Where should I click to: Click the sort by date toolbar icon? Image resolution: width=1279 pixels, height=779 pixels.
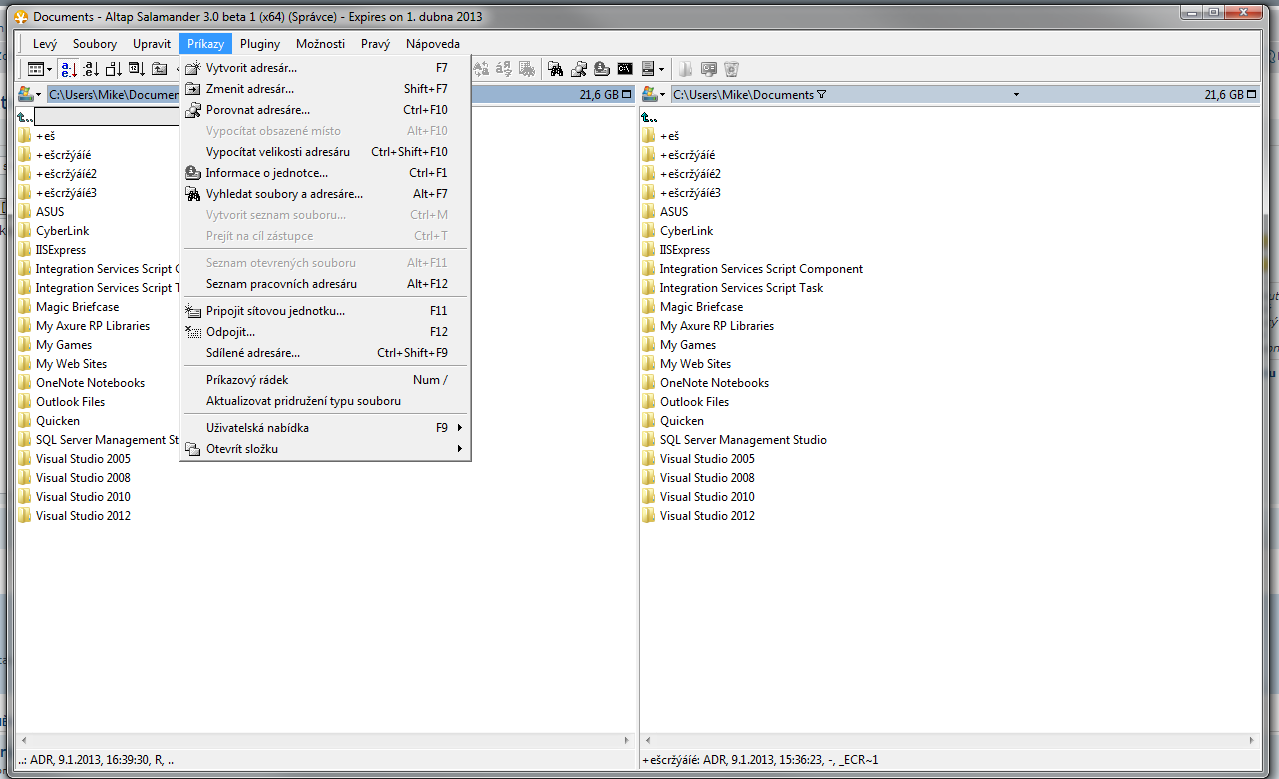click(136, 69)
